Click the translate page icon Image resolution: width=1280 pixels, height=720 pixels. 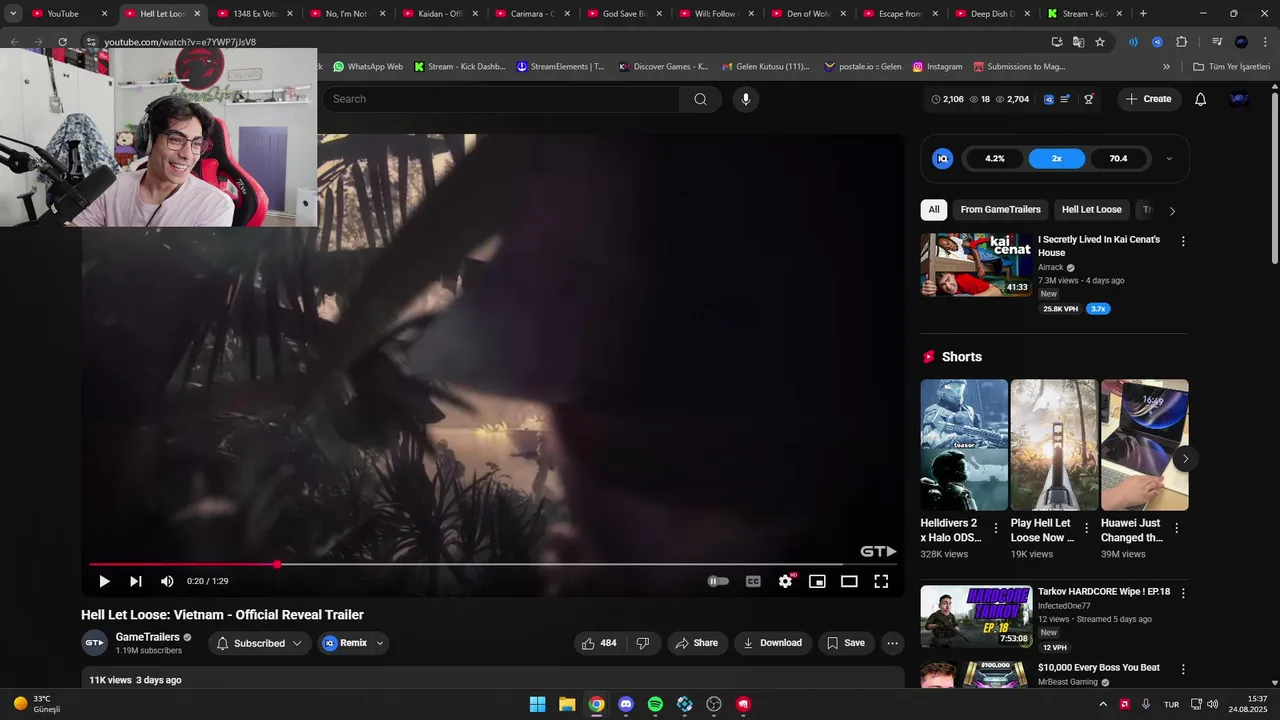[x=1078, y=42]
